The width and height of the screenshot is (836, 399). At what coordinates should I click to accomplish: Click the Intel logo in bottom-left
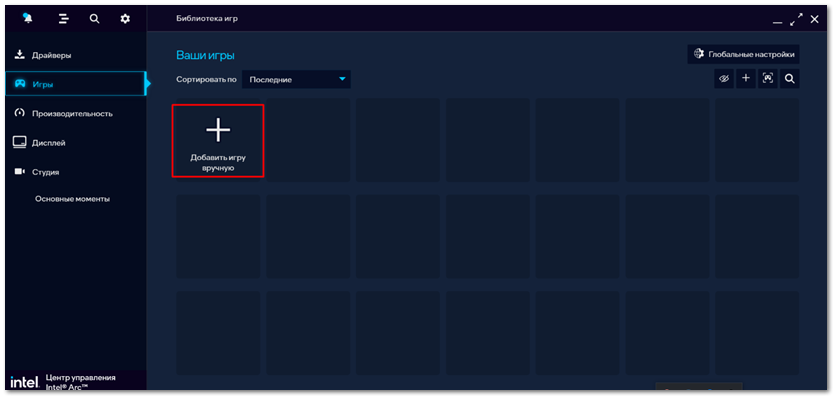coord(25,382)
